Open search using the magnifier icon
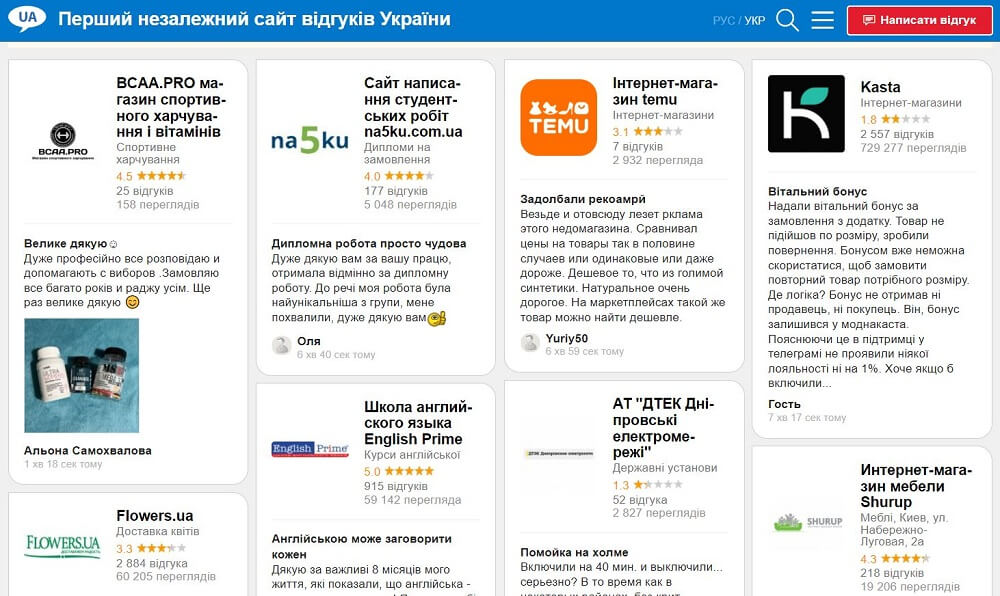Viewport: 1000px width, 596px height. [786, 18]
